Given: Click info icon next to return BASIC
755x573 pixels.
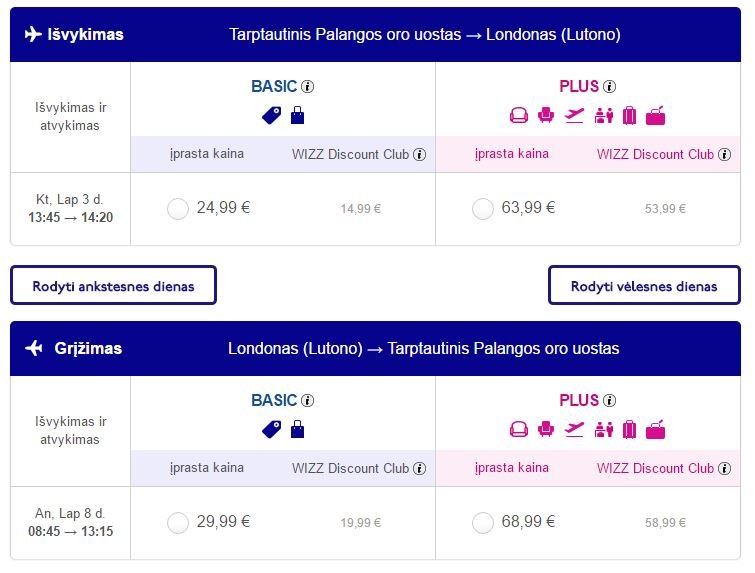Looking at the screenshot, I should [x=308, y=401].
